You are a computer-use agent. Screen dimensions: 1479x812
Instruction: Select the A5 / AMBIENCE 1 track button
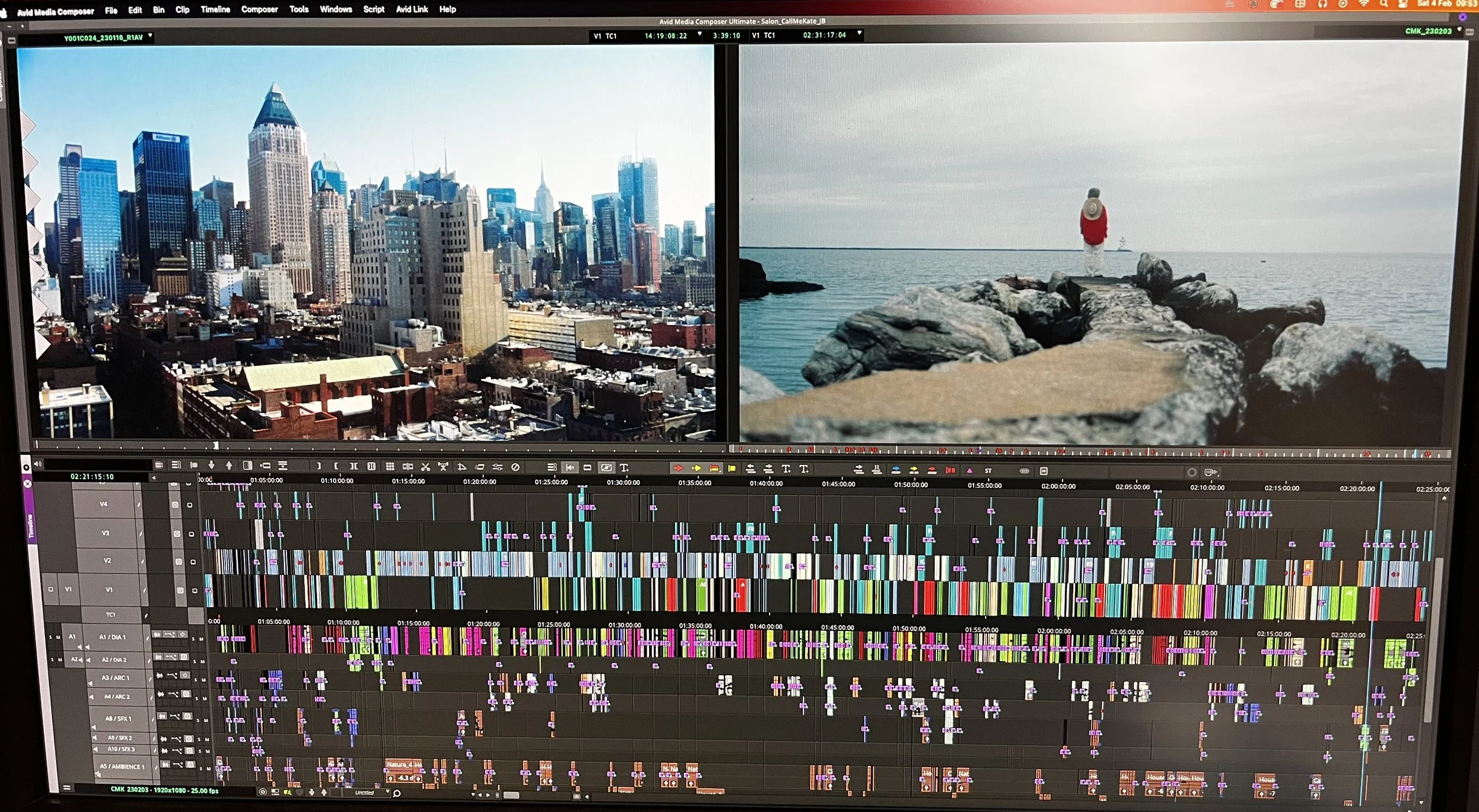pyautogui.click(x=121, y=766)
